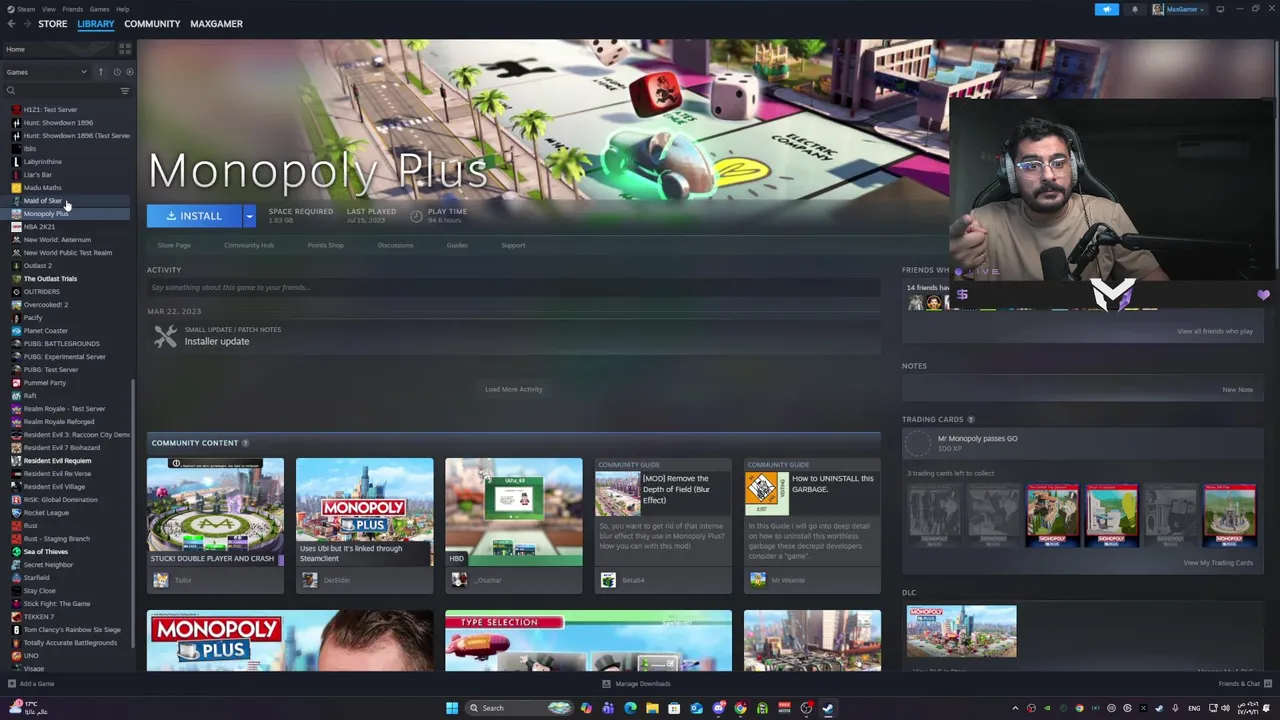
Task: Click the activity status input field
Action: (x=513, y=288)
